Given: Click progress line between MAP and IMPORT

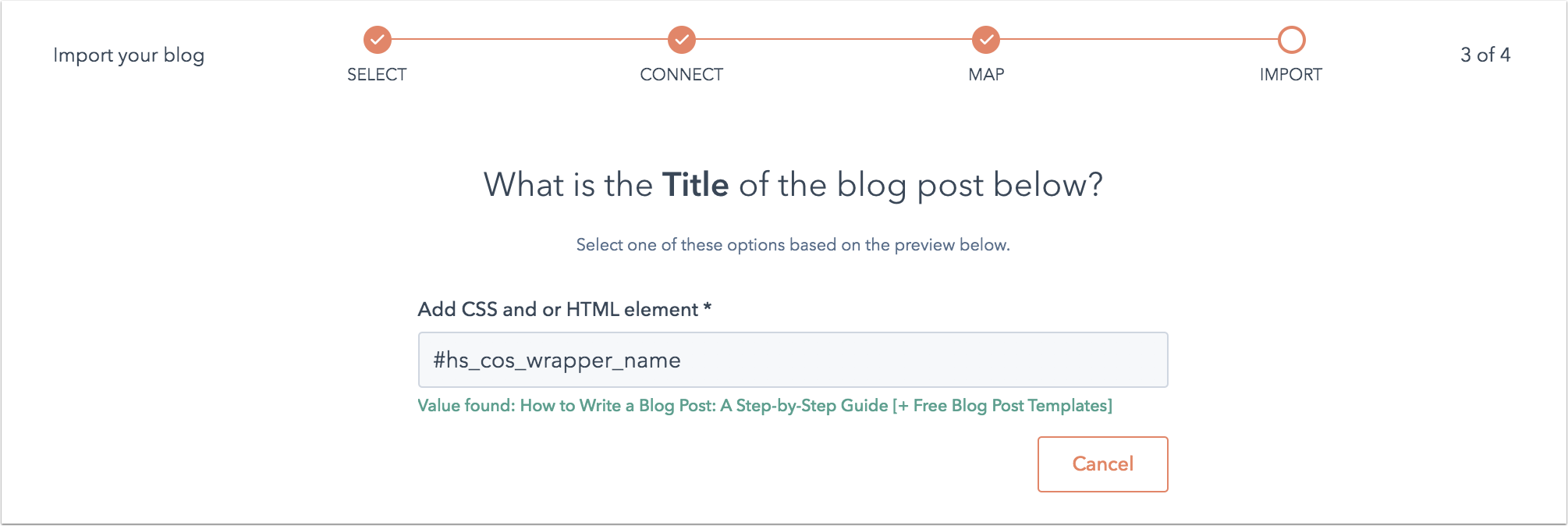Looking at the screenshot, I should [x=1139, y=39].
